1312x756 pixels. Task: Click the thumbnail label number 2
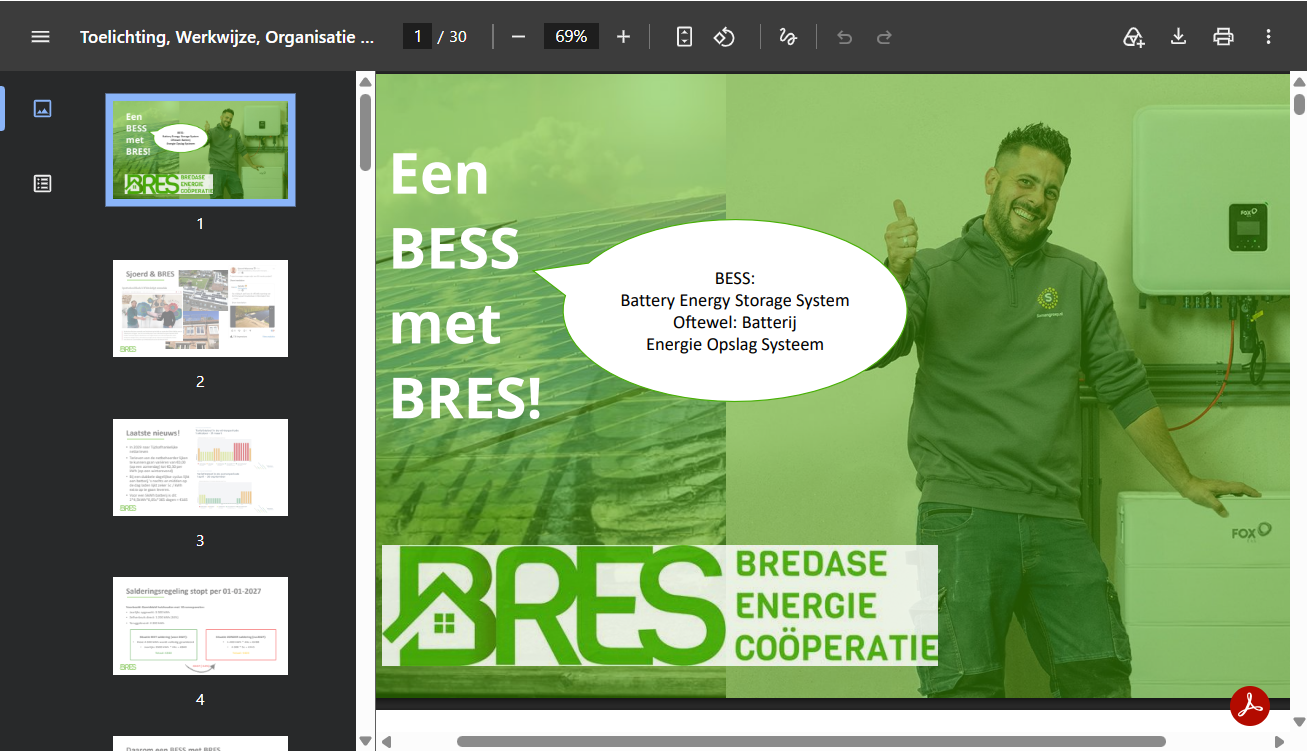(x=200, y=381)
